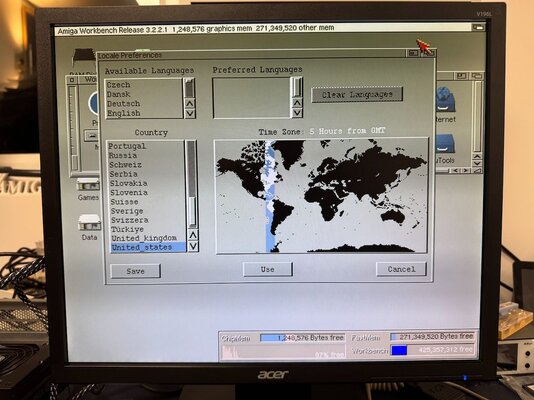The width and height of the screenshot is (534, 400).
Task: Click Australia on the time zone map
Action: pyautogui.click(x=393, y=216)
